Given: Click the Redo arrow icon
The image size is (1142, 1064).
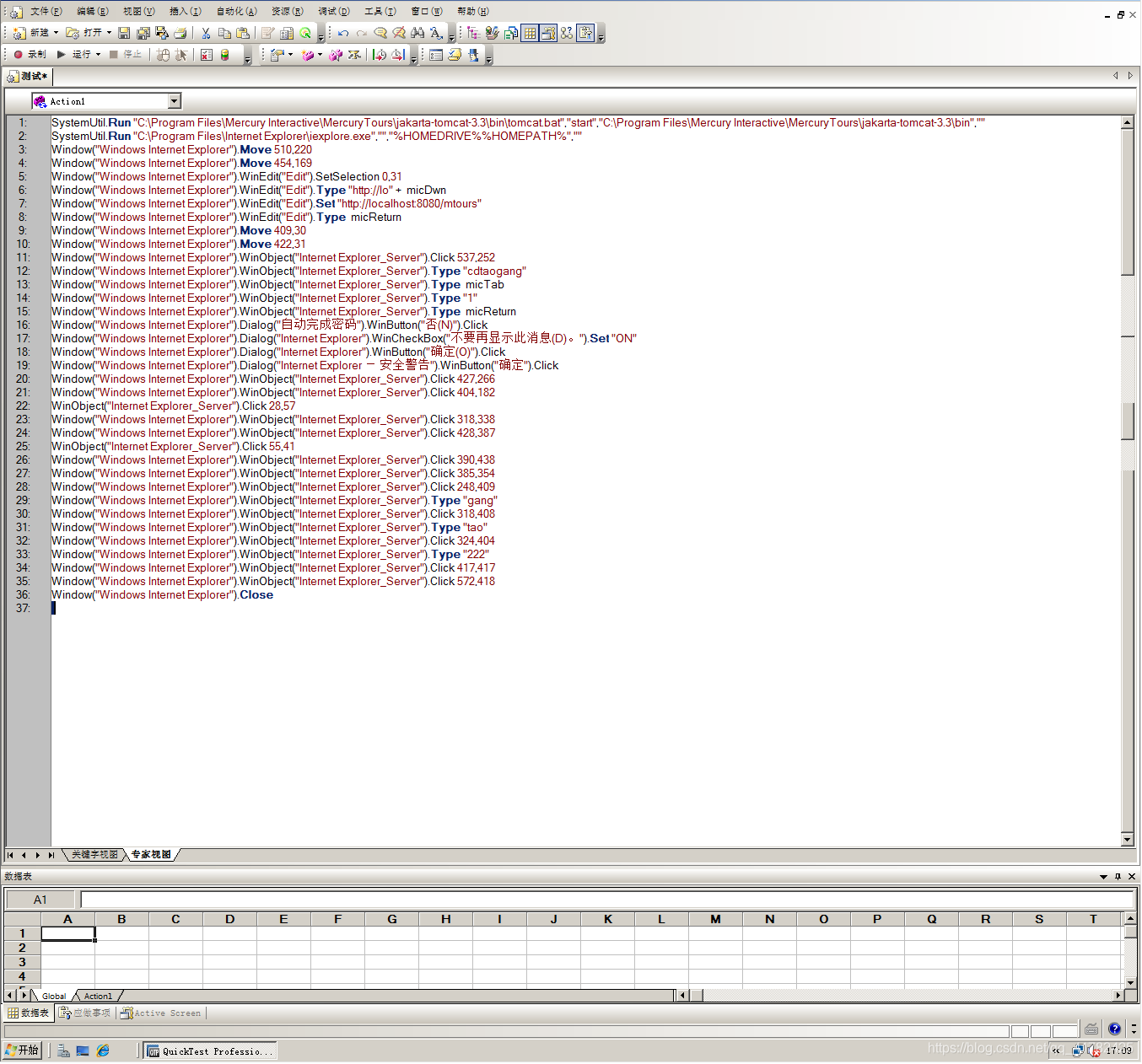Looking at the screenshot, I should 362,33.
